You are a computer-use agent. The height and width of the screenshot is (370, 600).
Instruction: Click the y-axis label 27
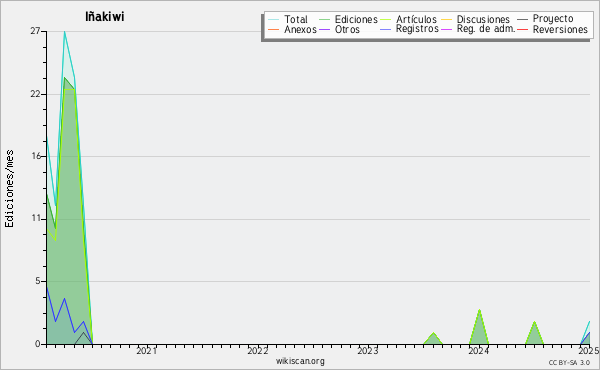click(x=35, y=31)
